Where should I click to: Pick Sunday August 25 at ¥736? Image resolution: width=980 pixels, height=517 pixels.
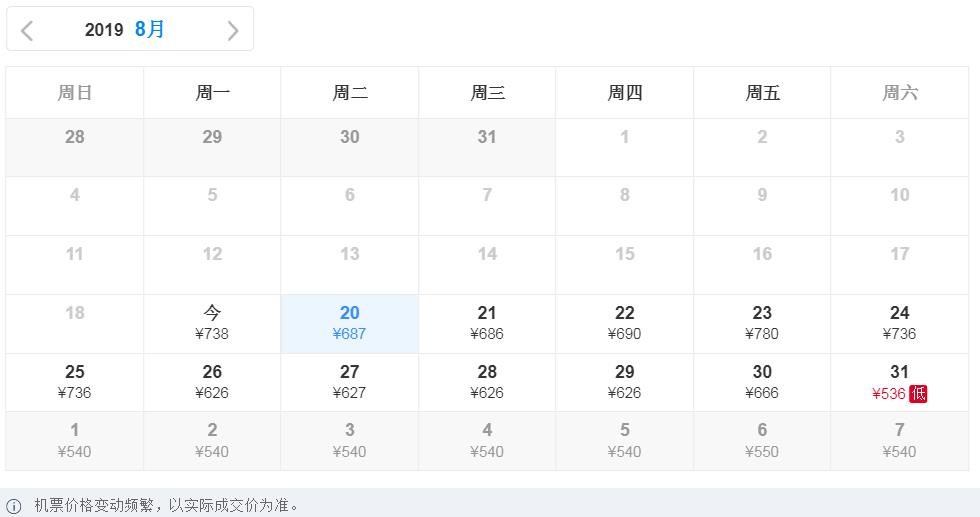coord(75,382)
